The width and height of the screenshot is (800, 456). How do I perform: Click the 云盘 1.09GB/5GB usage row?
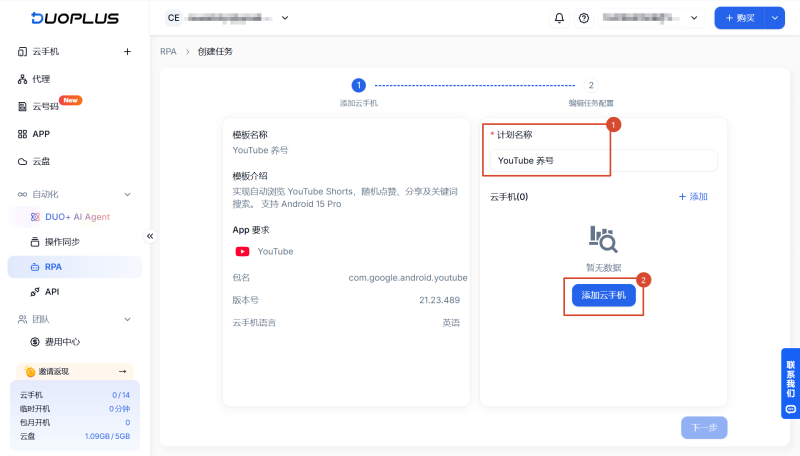(x=74, y=436)
